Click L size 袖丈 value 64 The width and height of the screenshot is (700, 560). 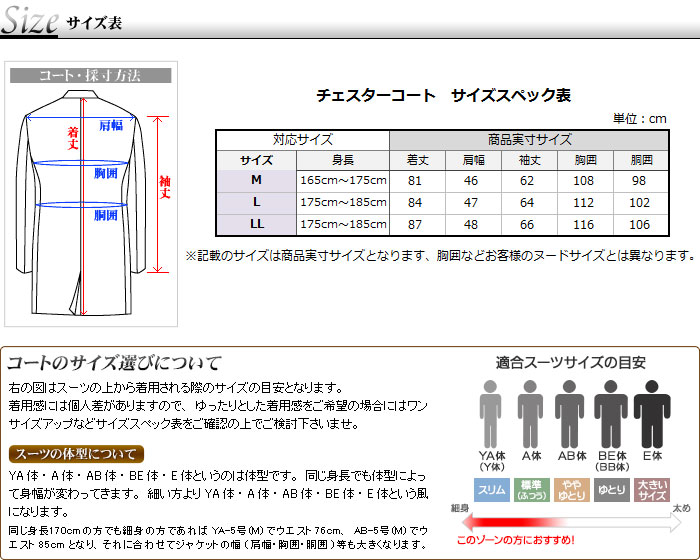point(527,203)
